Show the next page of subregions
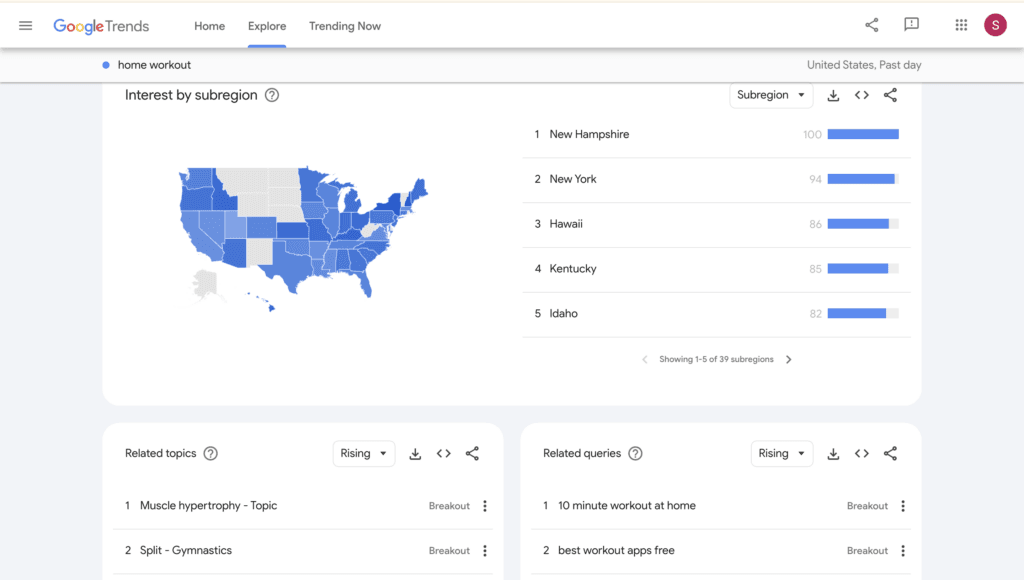This screenshot has height=580, width=1024. [x=789, y=359]
